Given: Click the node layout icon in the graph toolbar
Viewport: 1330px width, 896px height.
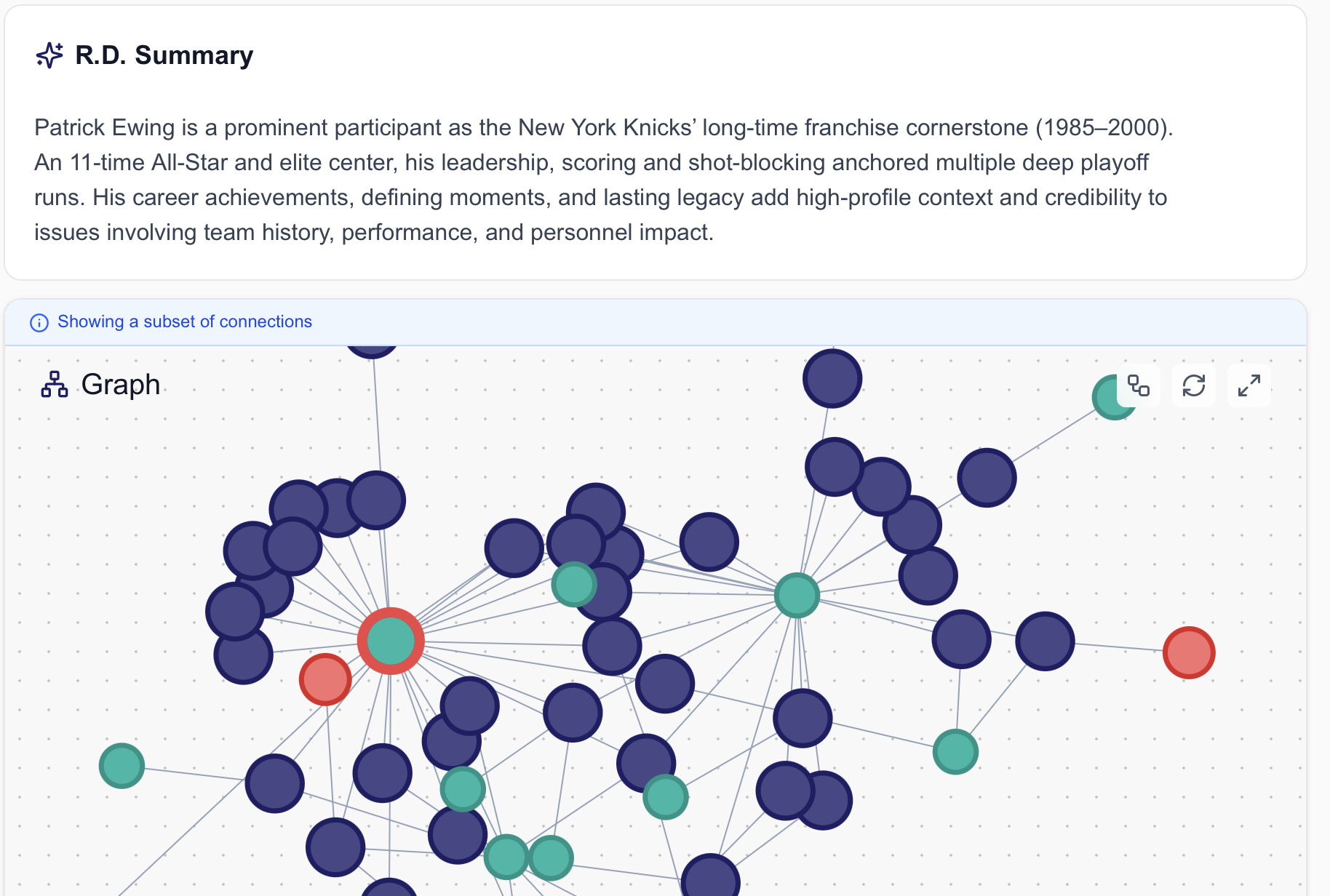Looking at the screenshot, I should (x=1138, y=386).
